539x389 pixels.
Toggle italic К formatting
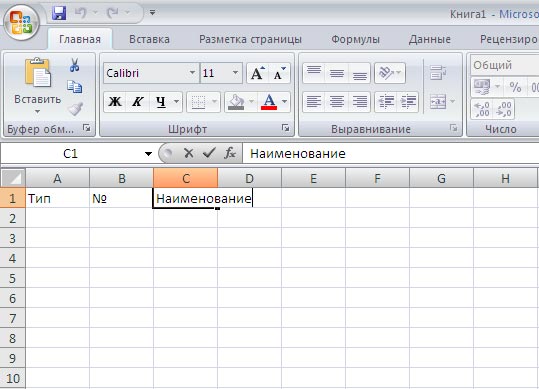coord(138,101)
